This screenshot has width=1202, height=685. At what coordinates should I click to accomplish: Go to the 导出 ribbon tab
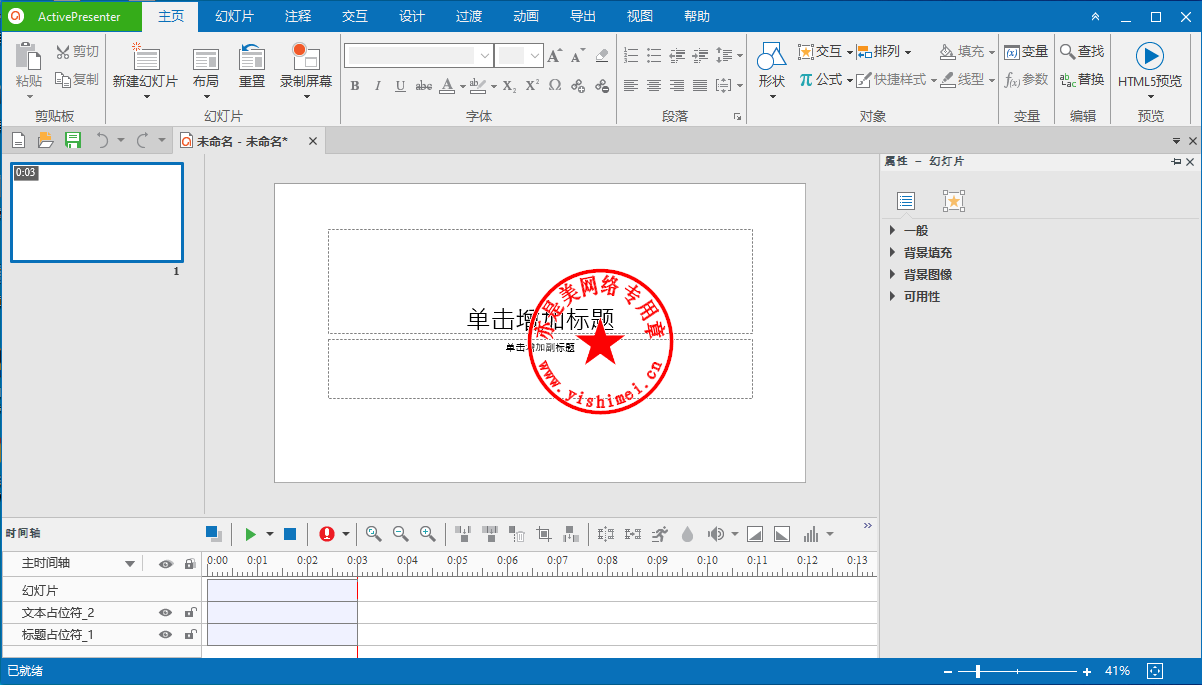tap(583, 16)
